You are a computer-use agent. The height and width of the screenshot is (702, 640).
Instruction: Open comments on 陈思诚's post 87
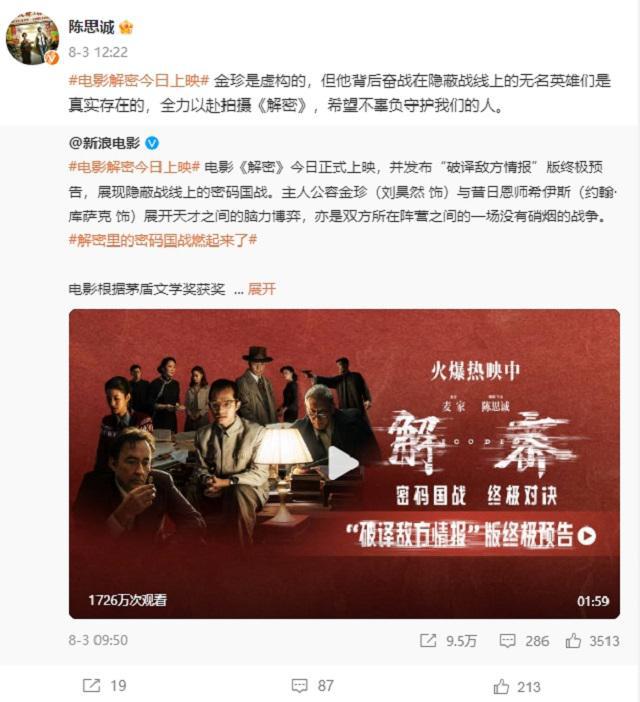(312, 685)
